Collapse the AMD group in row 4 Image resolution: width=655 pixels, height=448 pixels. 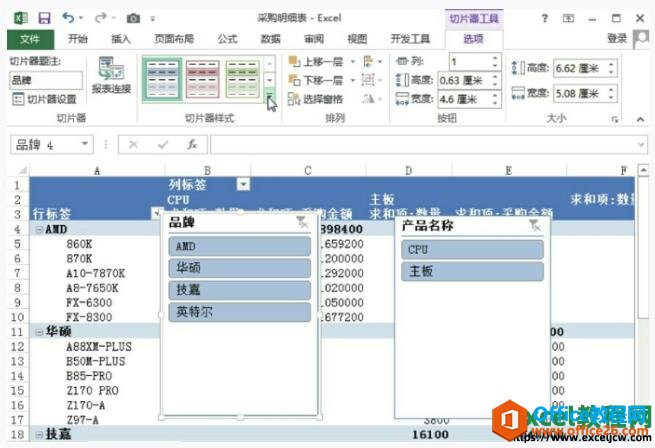39,229
